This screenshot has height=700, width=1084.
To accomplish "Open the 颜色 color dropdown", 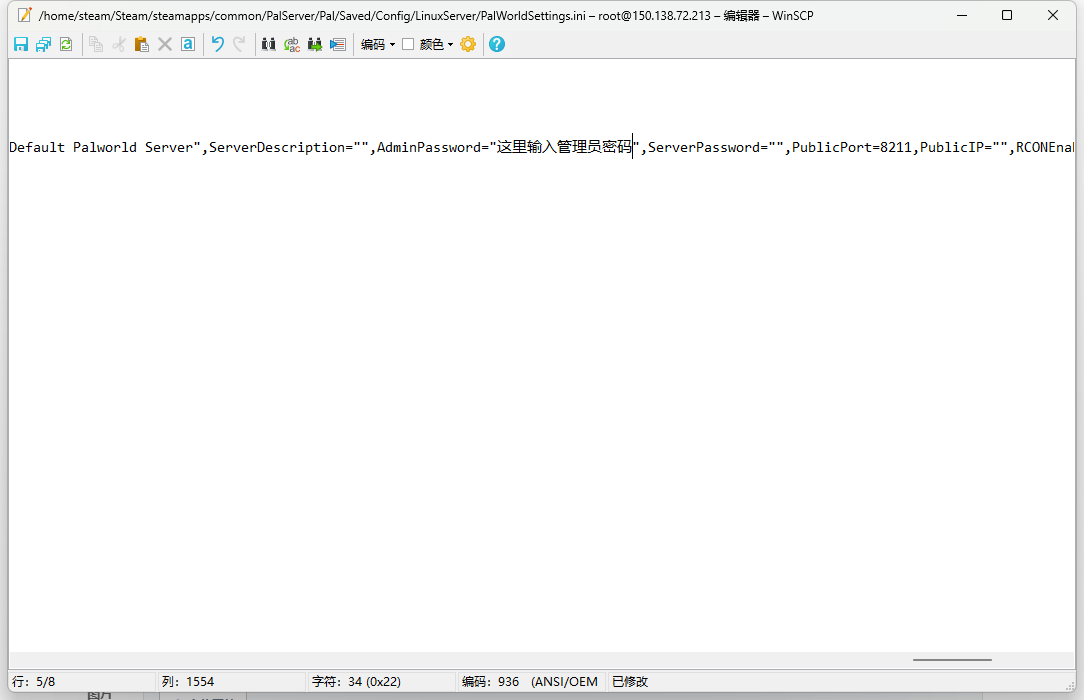I will click(436, 44).
